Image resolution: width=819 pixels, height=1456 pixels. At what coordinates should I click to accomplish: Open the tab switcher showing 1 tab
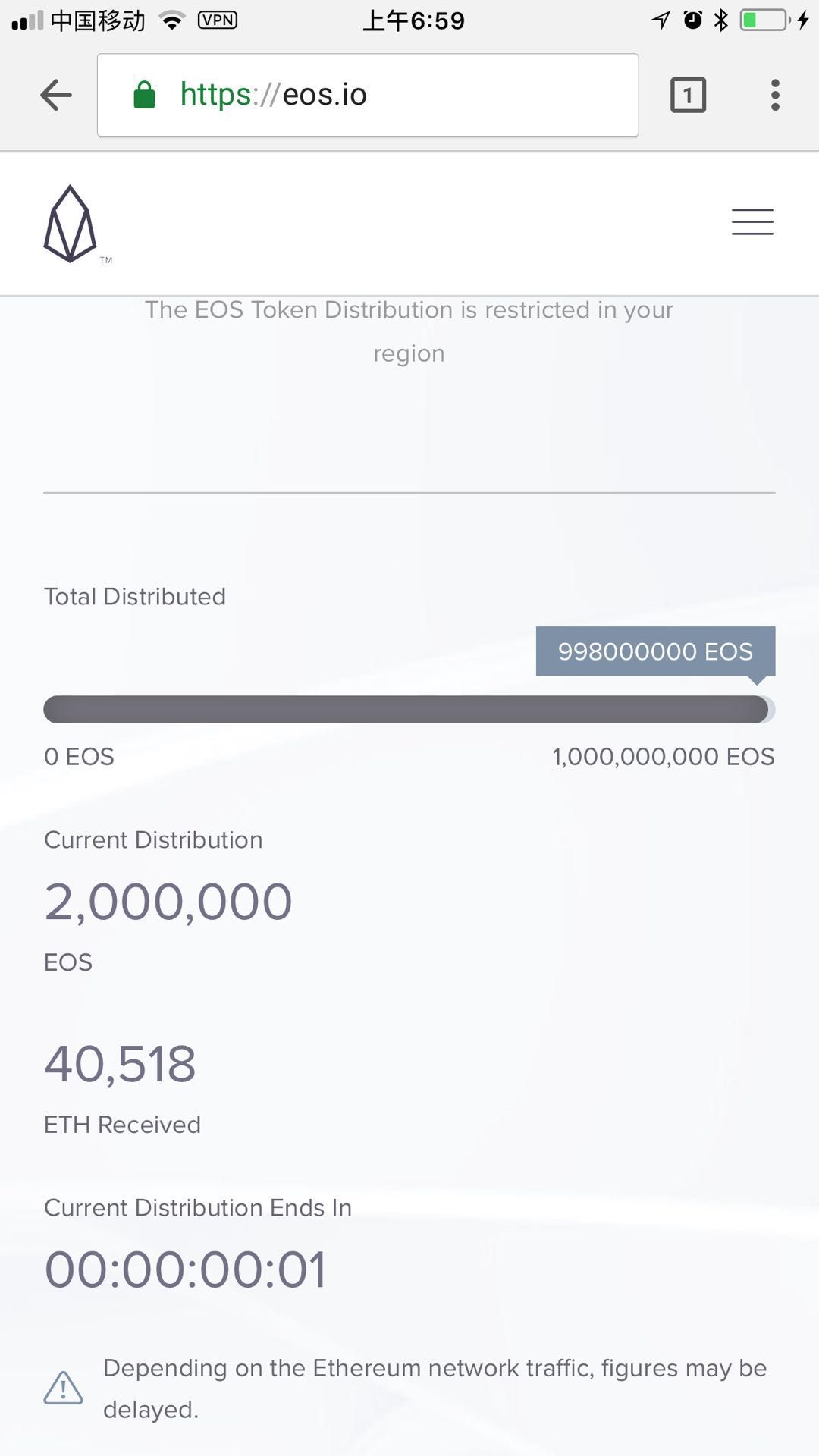tap(688, 96)
